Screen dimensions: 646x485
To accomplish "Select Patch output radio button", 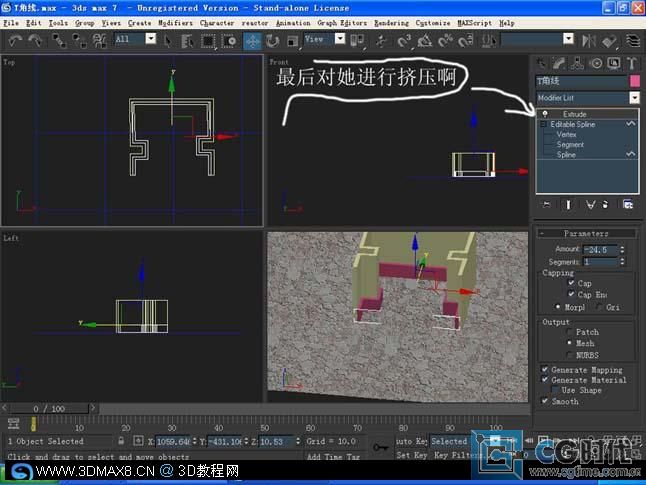I will 569,332.
